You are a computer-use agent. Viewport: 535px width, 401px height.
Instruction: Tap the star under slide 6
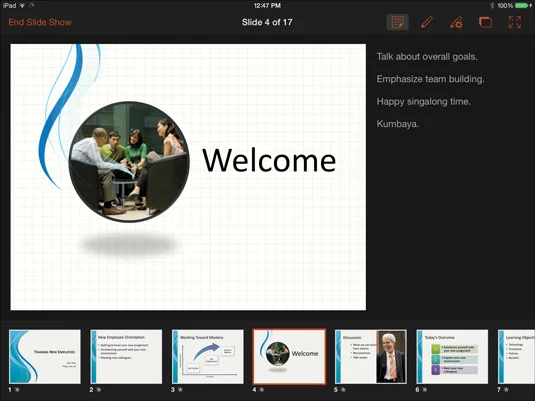pos(425,389)
